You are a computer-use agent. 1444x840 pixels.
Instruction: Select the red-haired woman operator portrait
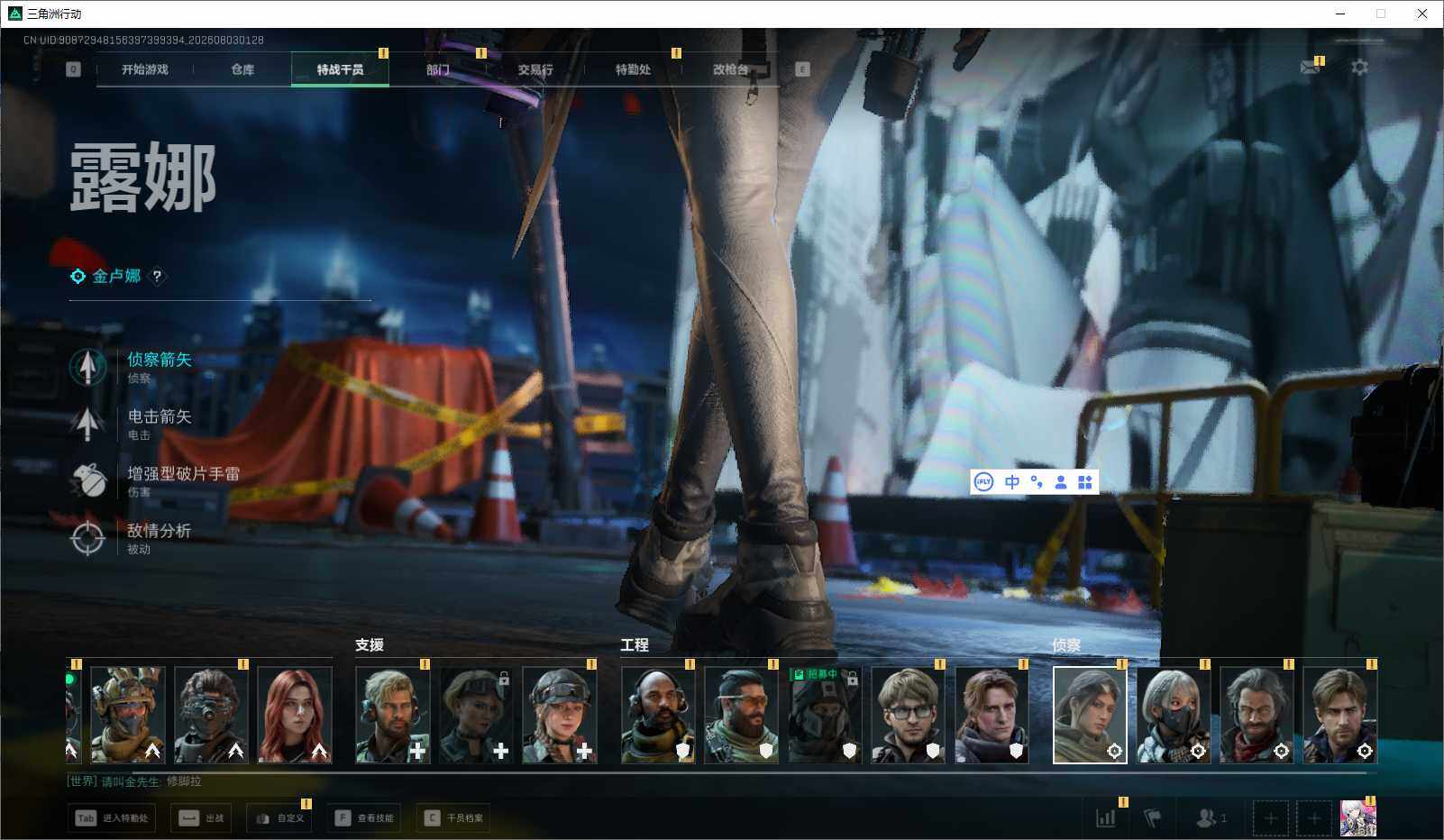click(x=295, y=715)
